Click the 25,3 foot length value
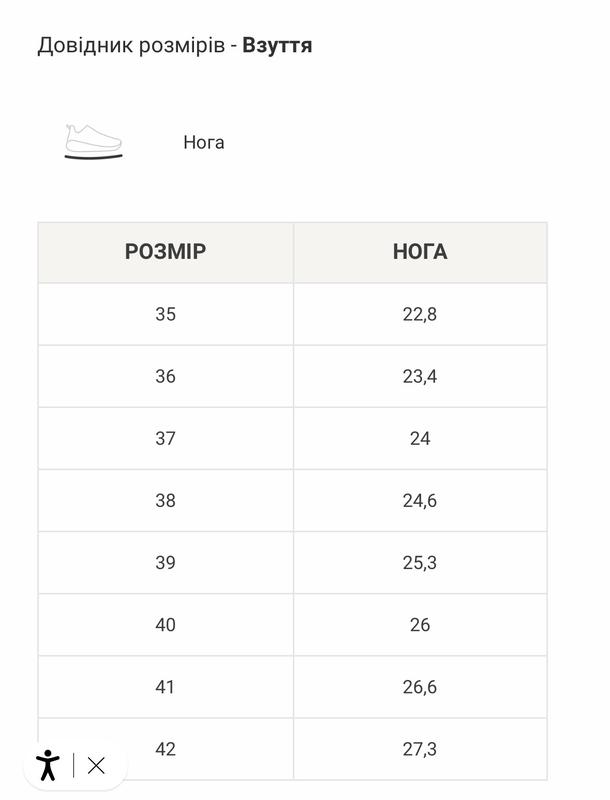The width and height of the screenshot is (610, 800). [420, 563]
